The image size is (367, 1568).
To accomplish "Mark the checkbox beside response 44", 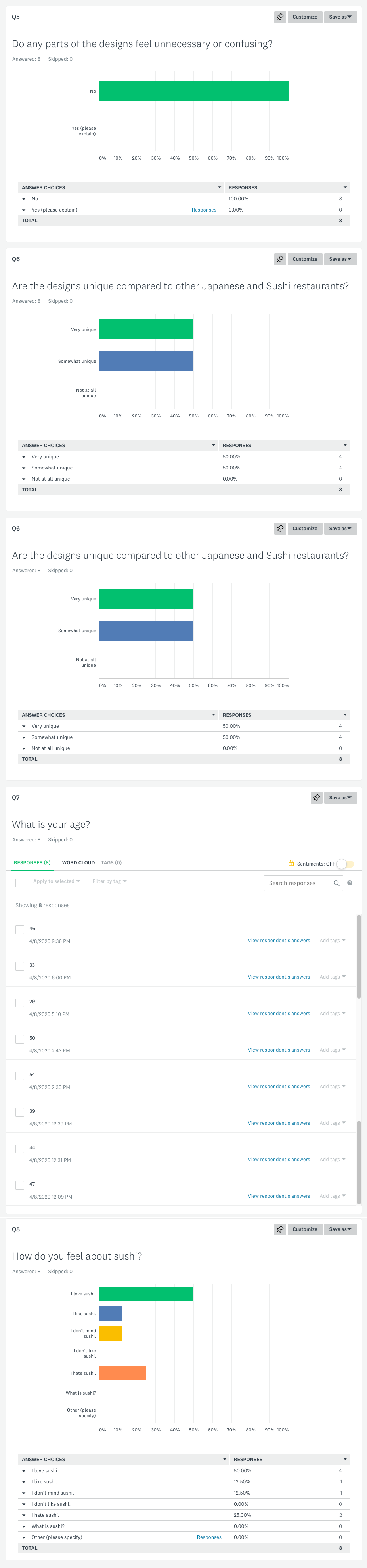I will (19, 1149).
